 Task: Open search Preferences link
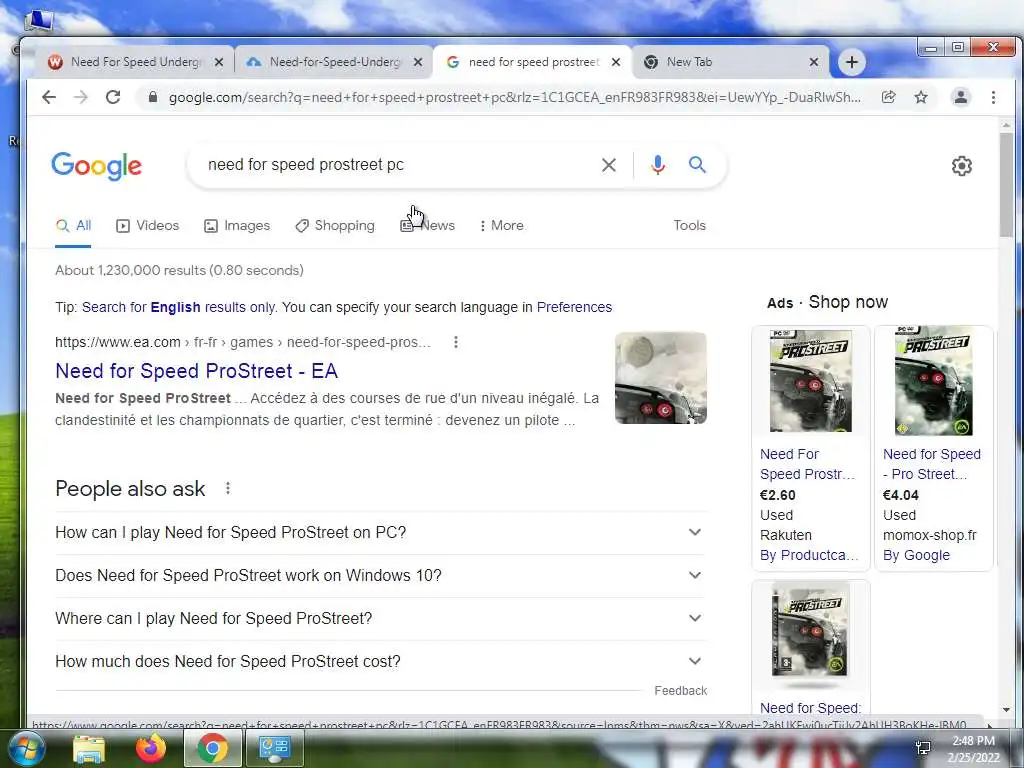[x=574, y=307]
